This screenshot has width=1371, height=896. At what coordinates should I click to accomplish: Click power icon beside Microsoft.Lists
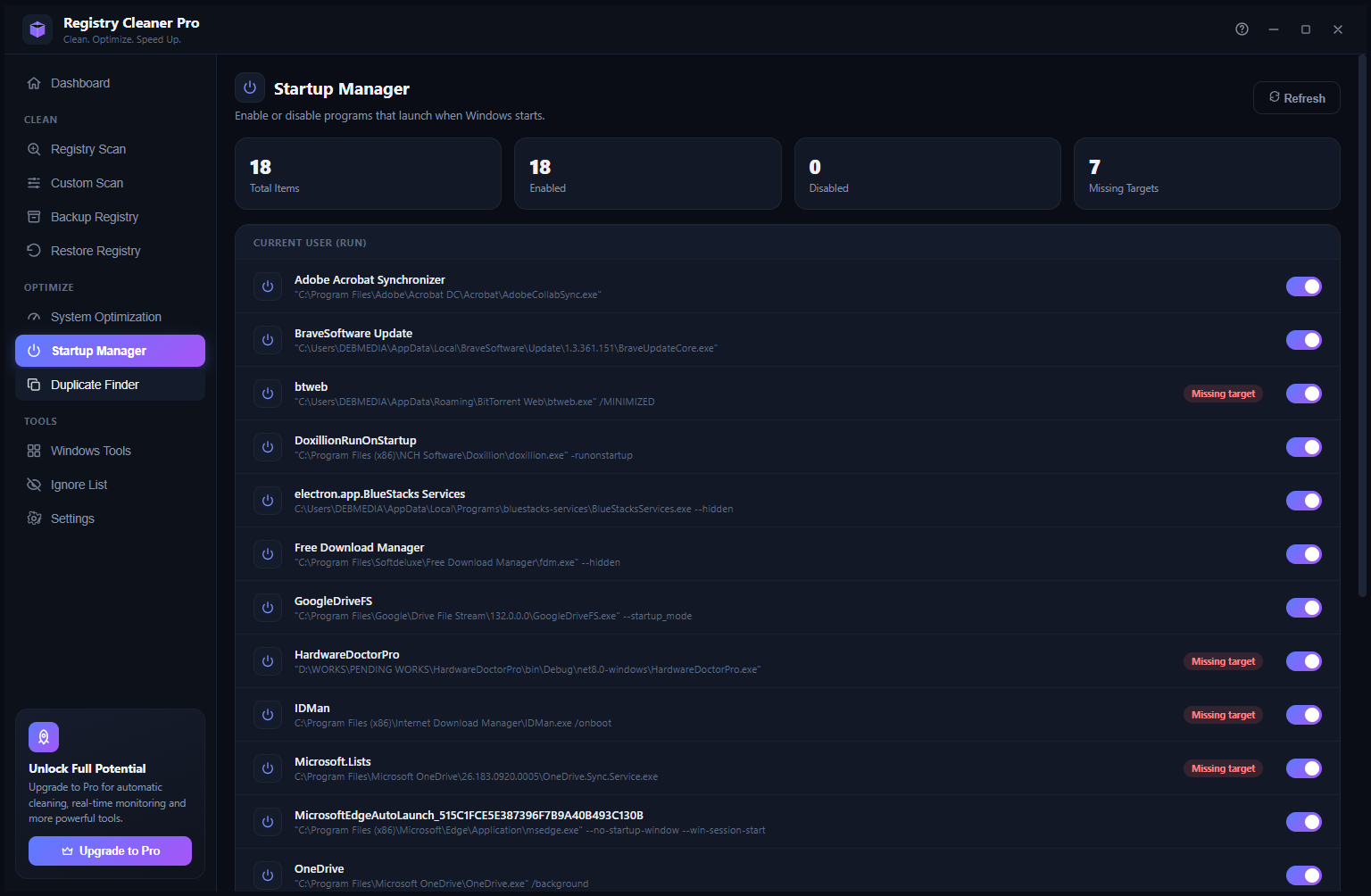(268, 768)
